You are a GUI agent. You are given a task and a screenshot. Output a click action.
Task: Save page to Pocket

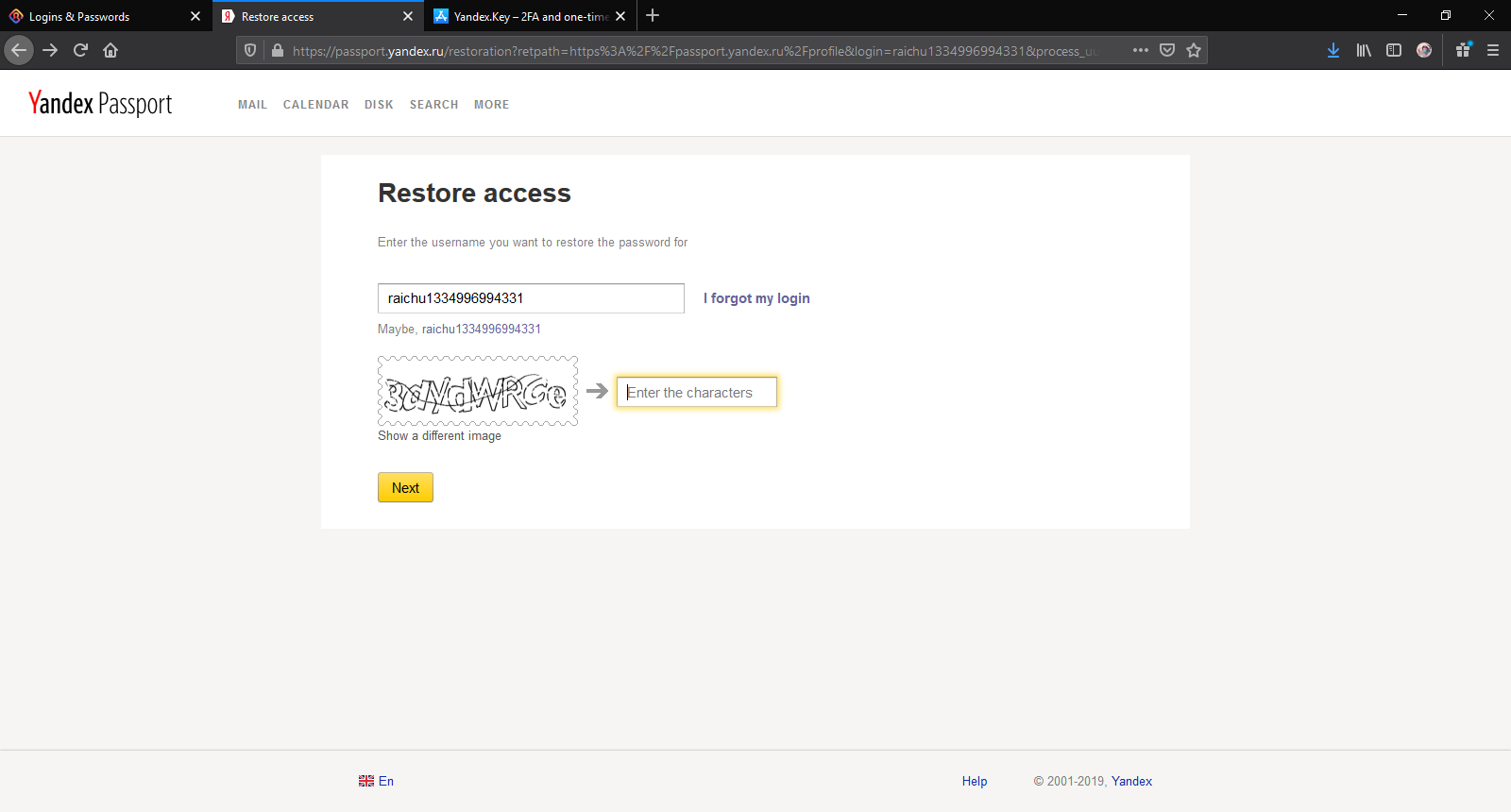click(1167, 50)
